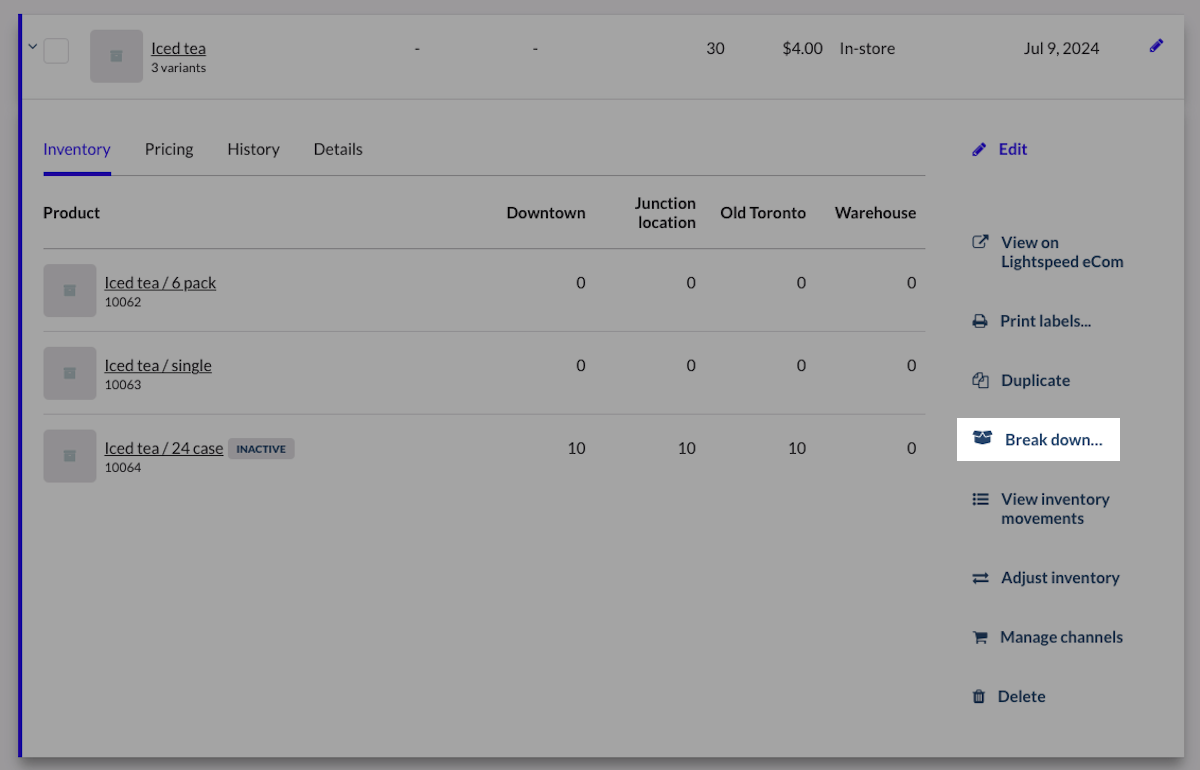Open the History tab
Screen dimensions: 1200x770
pos(253,149)
